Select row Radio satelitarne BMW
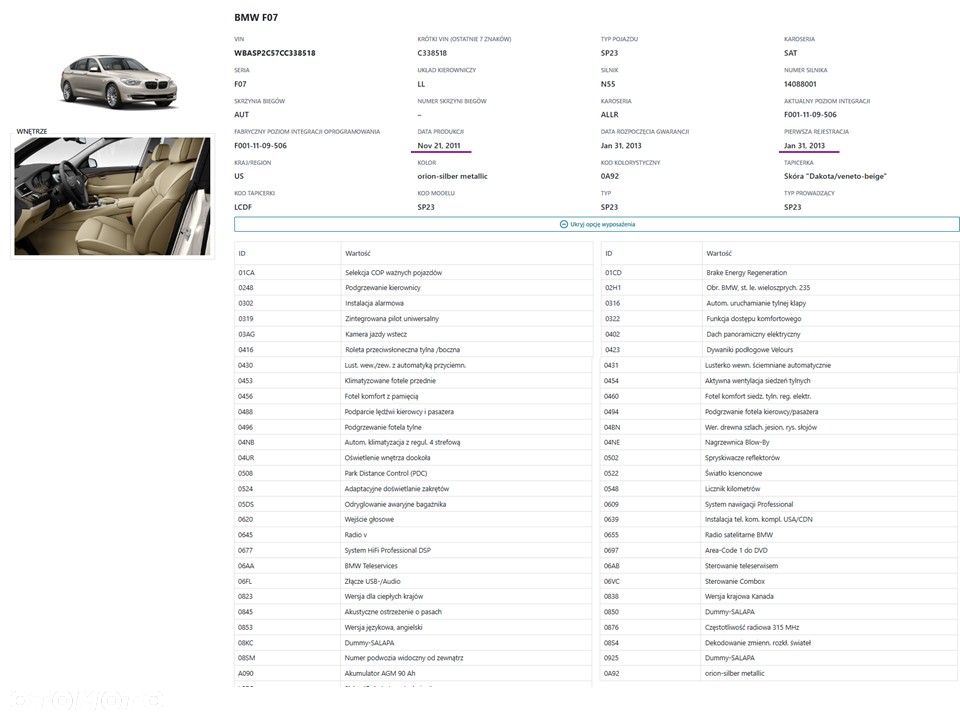Viewport: 960px width, 720px height. [780, 534]
